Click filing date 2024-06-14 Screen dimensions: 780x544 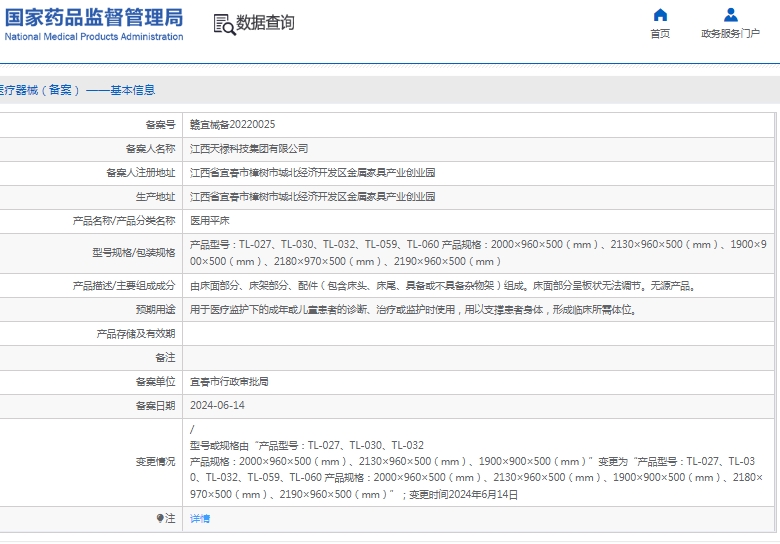pyautogui.click(x=217, y=405)
